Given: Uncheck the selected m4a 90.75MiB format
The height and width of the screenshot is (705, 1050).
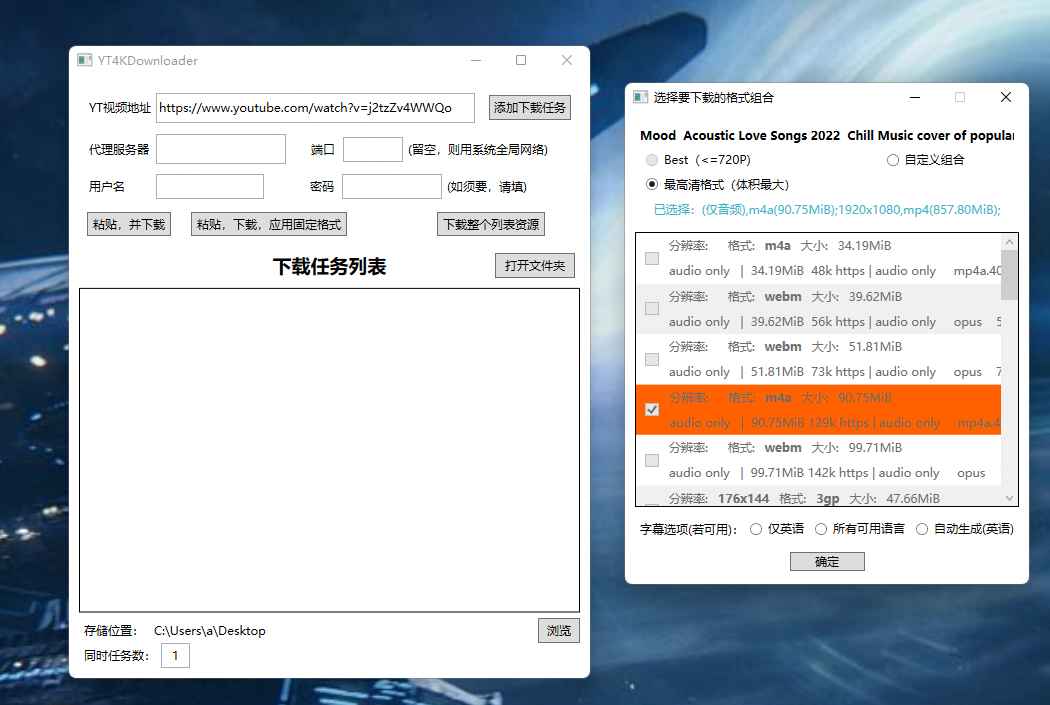Looking at the screenshot, I should tap(652, 409).
